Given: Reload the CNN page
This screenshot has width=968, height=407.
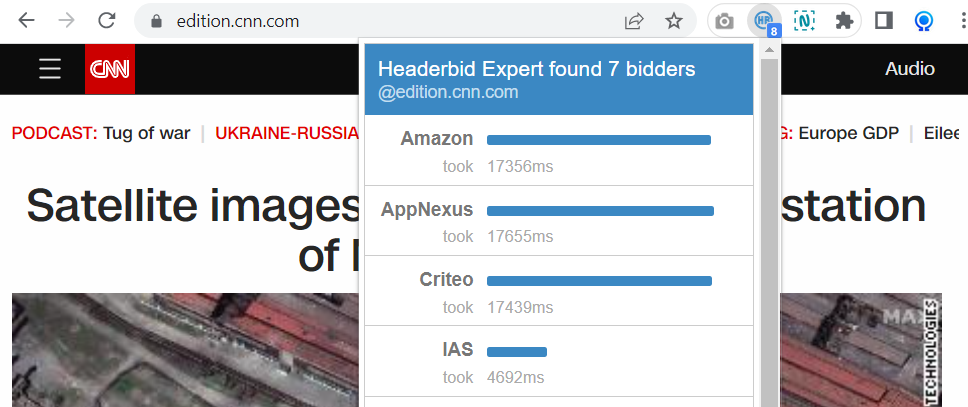Looking at the screenshot, I should tap(107, 21).
